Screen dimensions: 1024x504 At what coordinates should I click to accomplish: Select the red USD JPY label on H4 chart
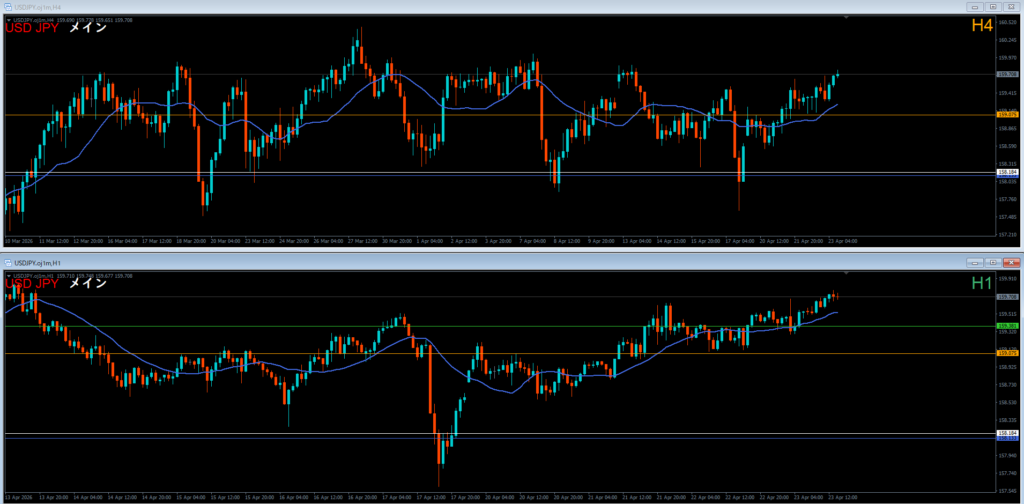pos(32,28)
